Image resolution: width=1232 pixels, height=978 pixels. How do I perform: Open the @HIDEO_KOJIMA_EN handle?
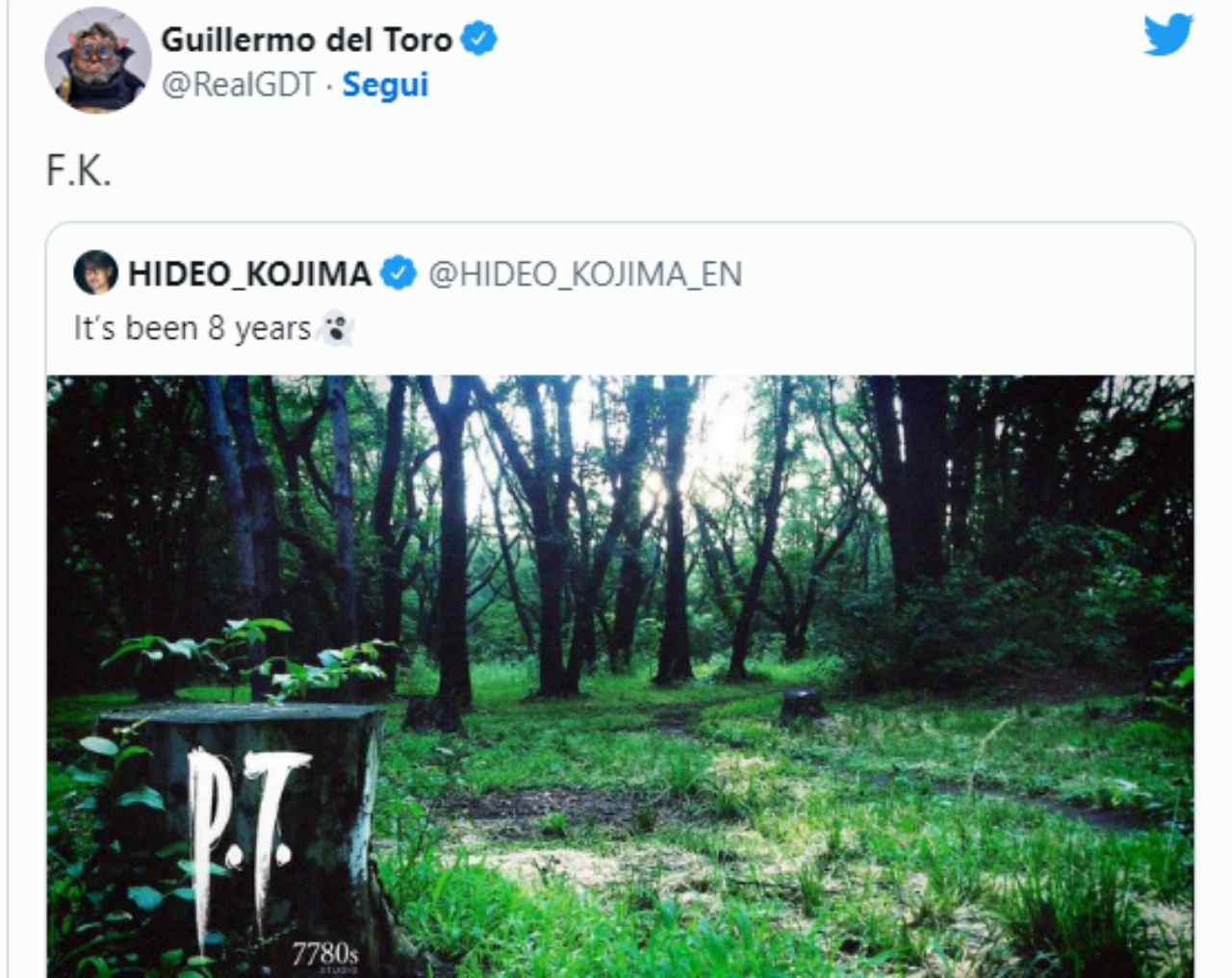[x=585, y=274]
